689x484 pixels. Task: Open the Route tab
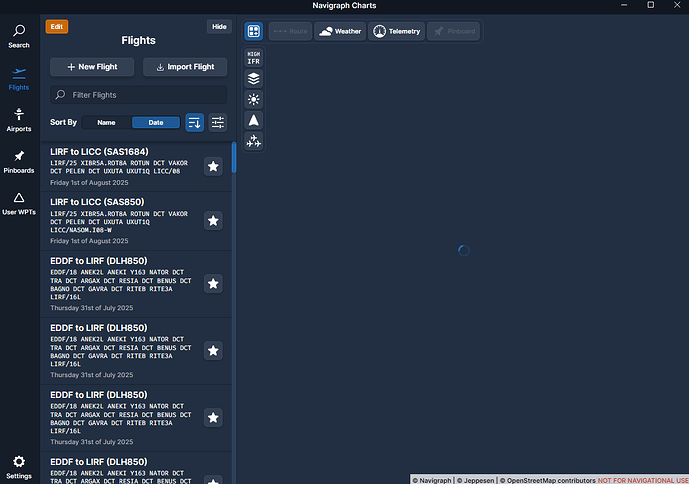coord(290,31)
